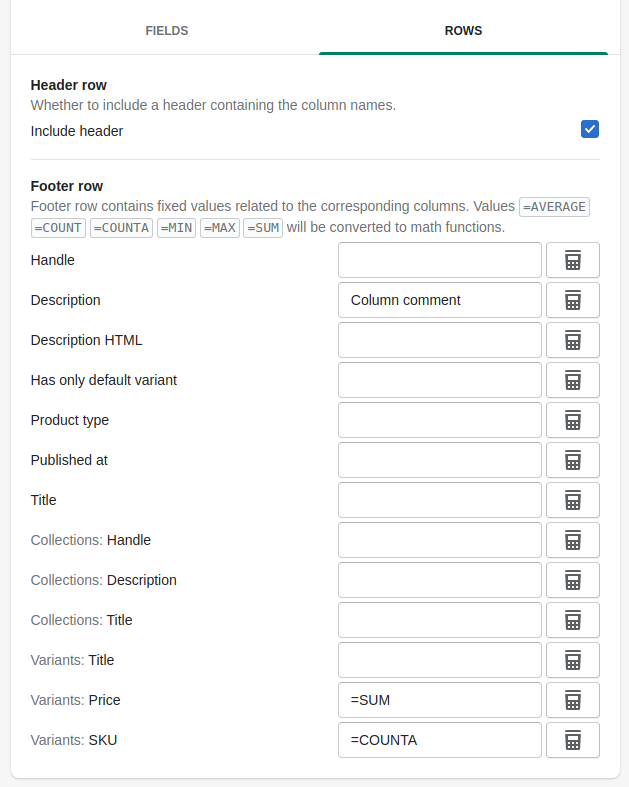The image size is (629, 787).
Task: Click the Variants: SKU label
Action: [x=74, y=740]
